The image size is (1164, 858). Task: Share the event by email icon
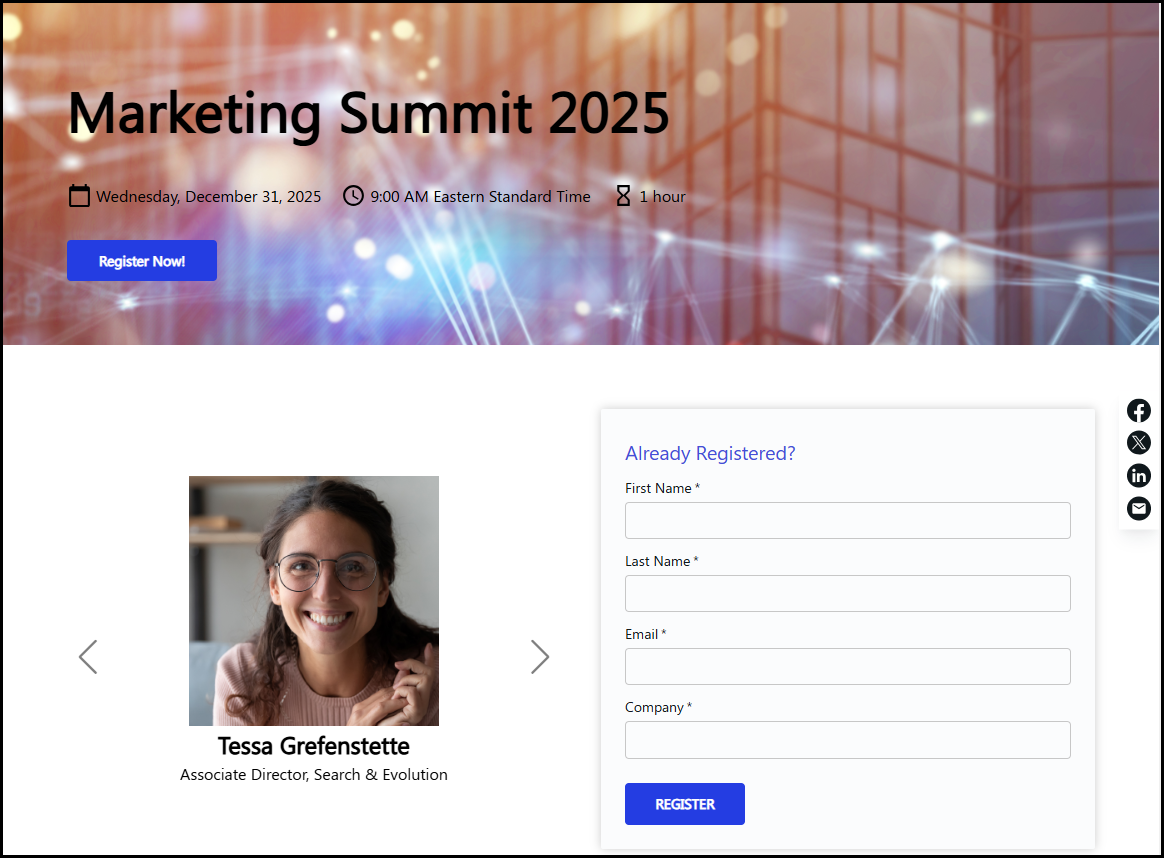1138,508
